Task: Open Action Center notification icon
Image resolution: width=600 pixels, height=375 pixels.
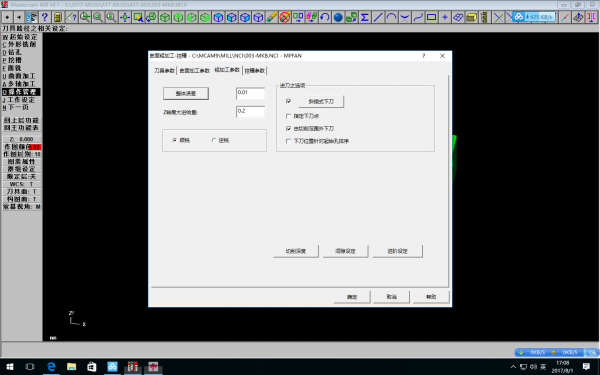Action: [586, 367]
